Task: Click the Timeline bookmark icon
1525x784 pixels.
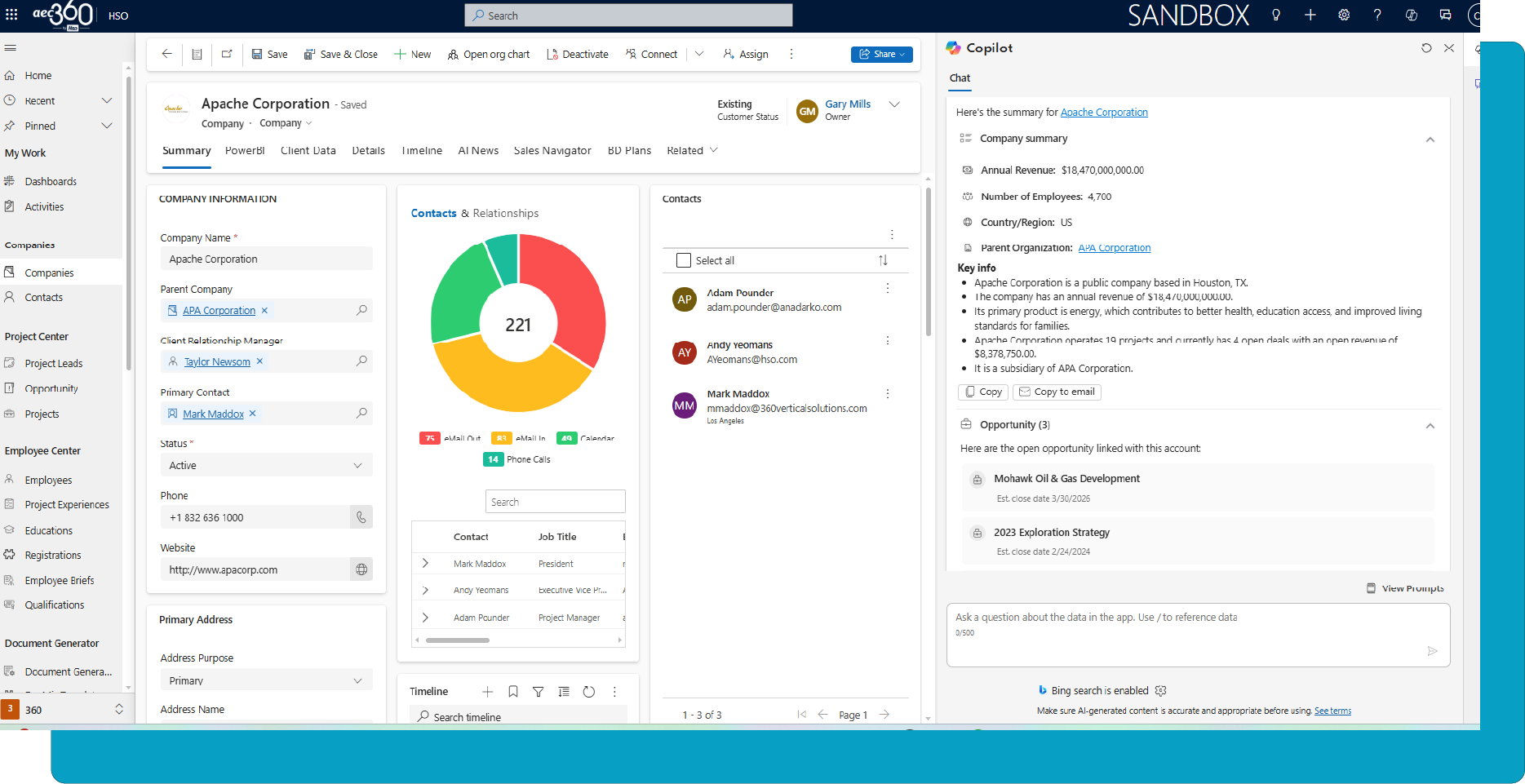Action: pos(513,692)
